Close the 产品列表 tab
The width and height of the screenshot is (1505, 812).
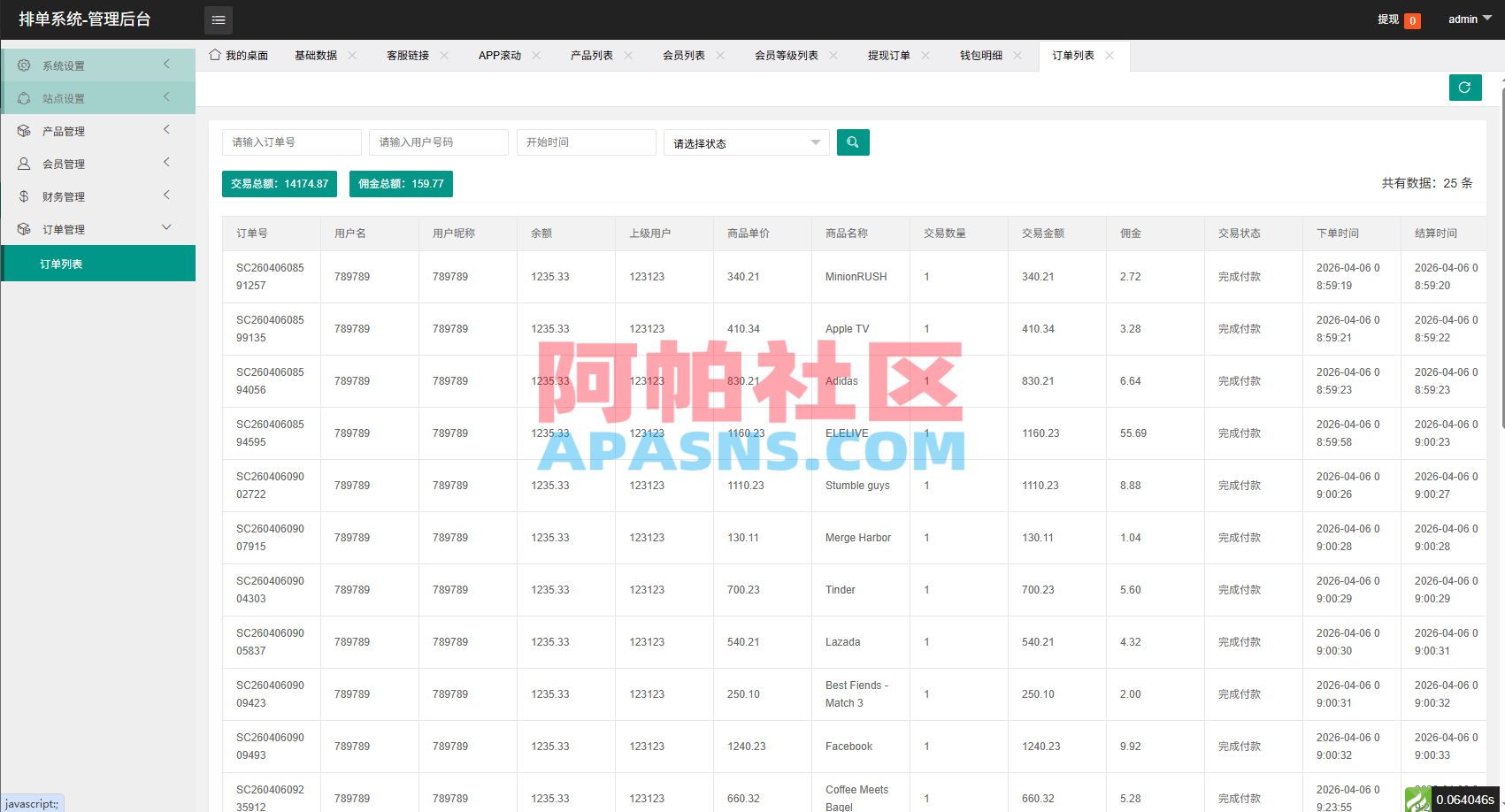pyautogui.click(x=628, y=56)
